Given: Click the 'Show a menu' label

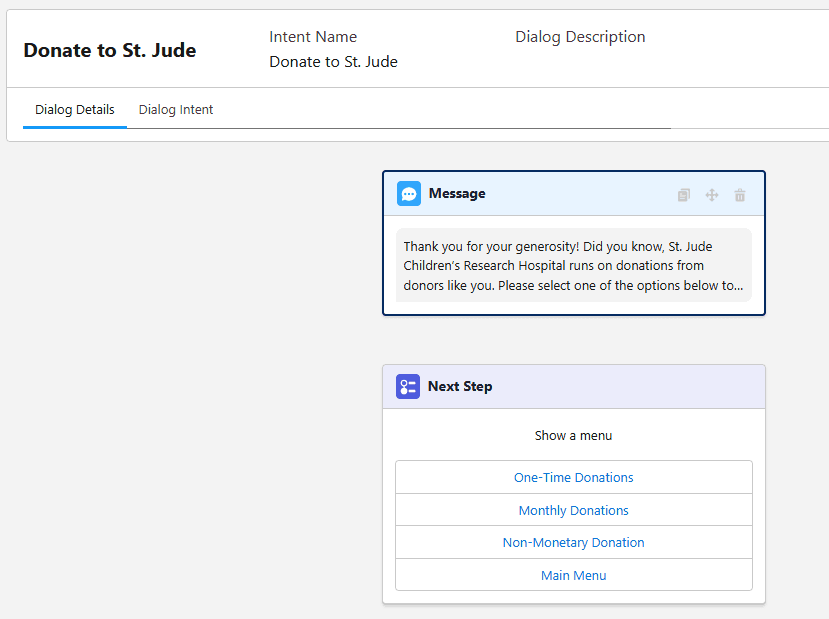Looking at the screenshot, I should pos(573,436).
